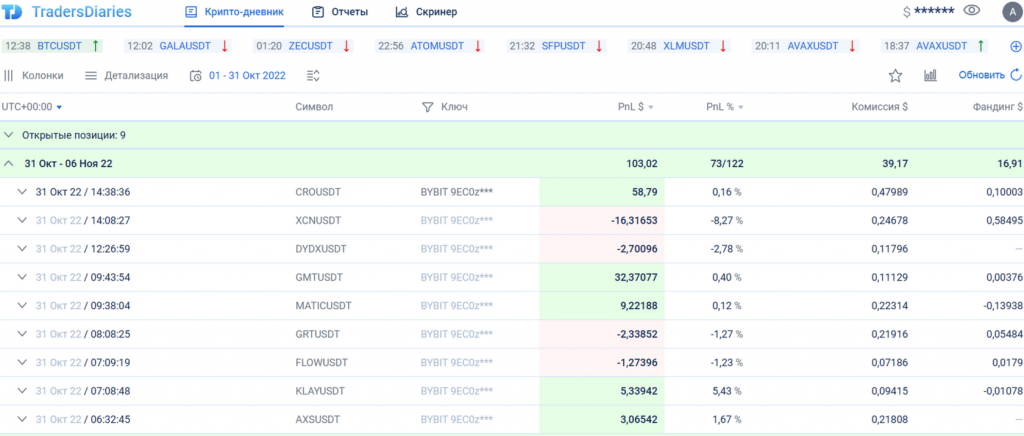Click the filter funnel icon near Ключ
Screen dimensions: 1024x436
tap(427, 107)
